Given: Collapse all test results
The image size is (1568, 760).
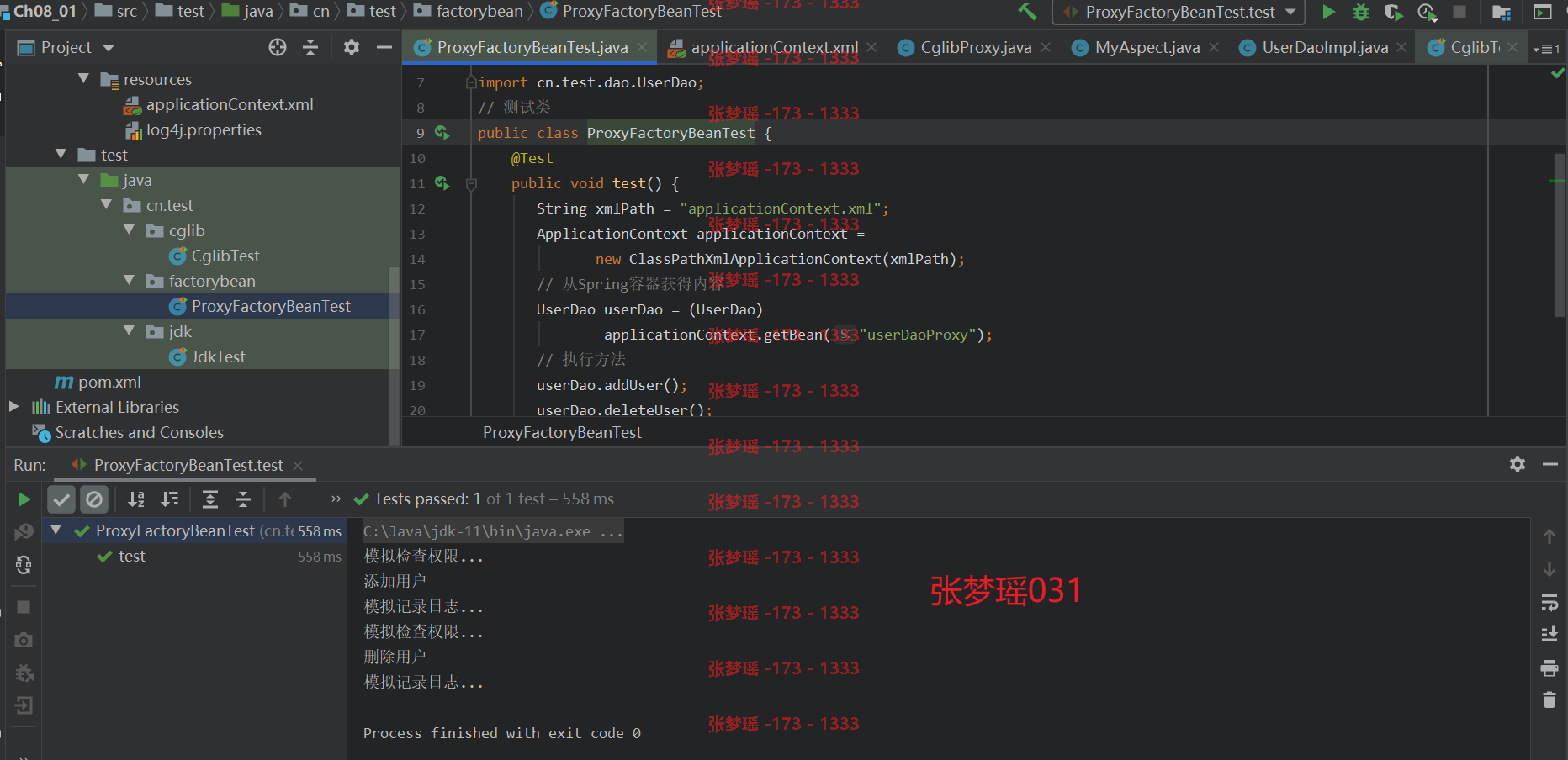Looking at the screenshot, I should pyautogui.click(x=243, y=499).
